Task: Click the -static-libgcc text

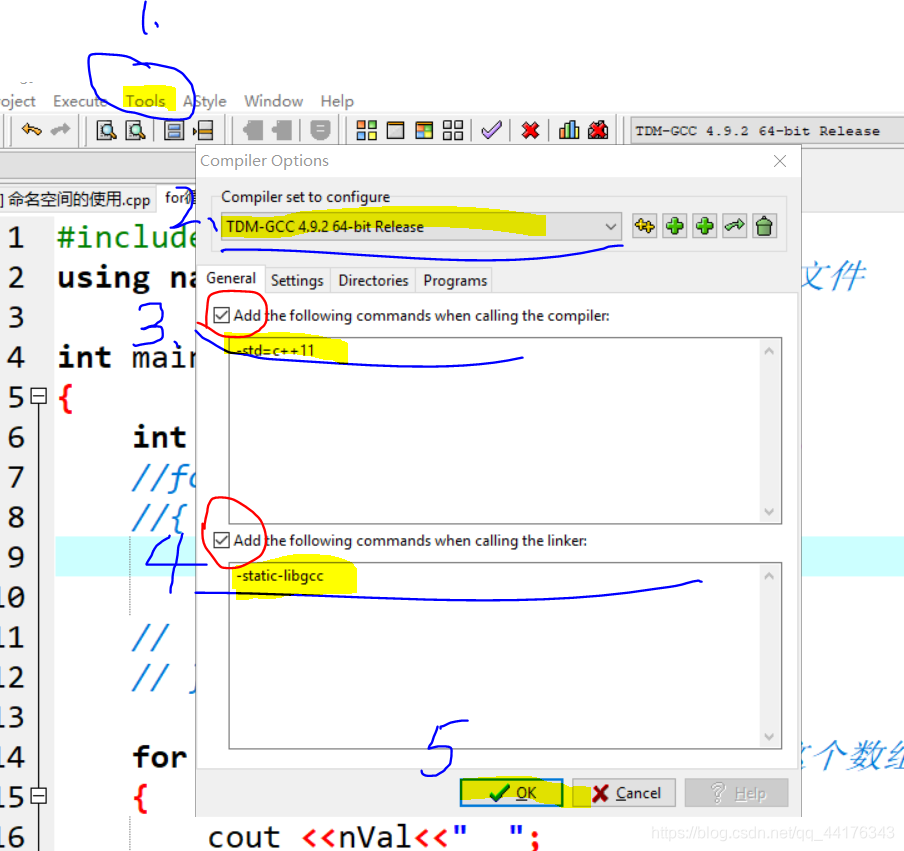Action: [x=280, y=576]
